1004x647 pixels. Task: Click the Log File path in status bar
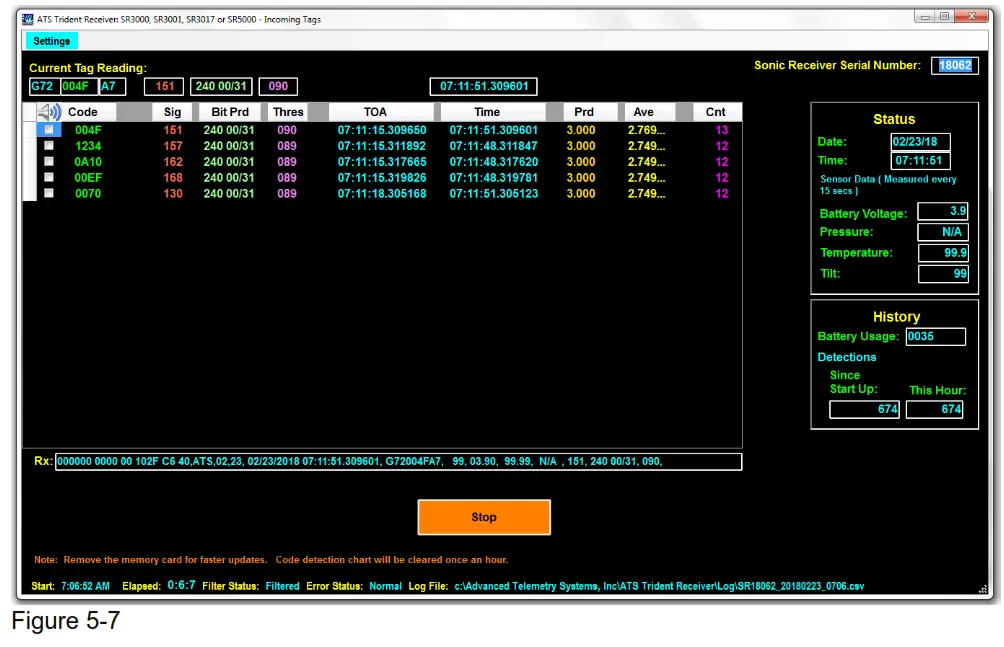point(660,586)
